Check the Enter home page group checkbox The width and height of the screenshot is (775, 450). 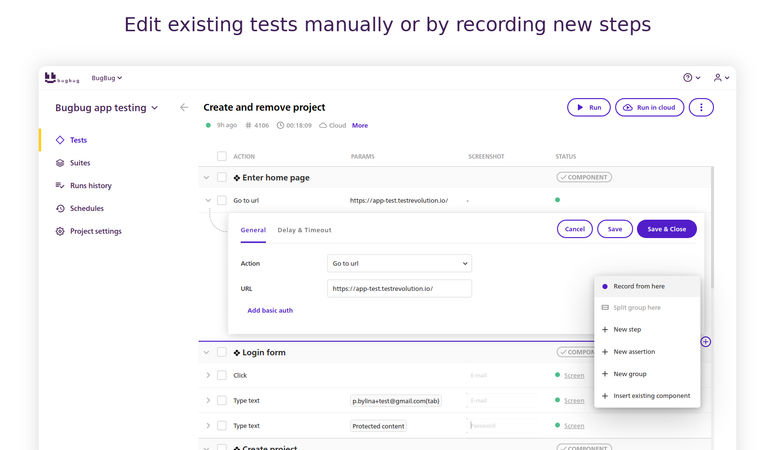[222, 178]
